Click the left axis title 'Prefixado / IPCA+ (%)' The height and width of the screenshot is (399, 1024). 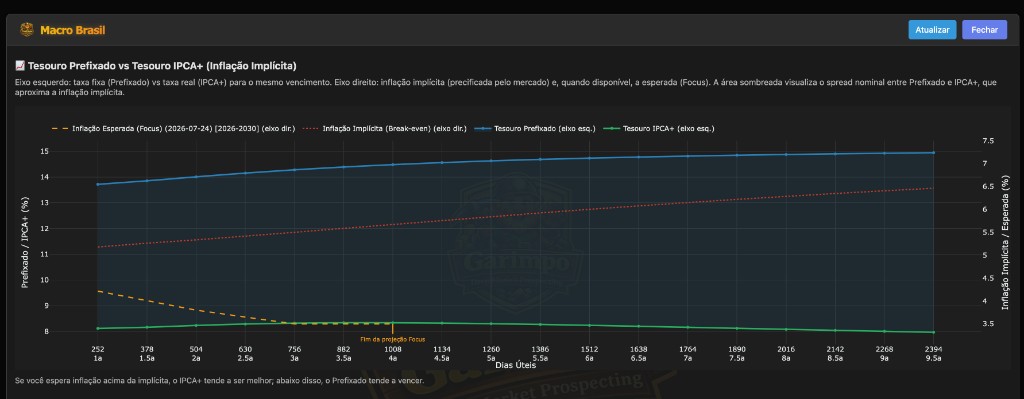(26, 243)
